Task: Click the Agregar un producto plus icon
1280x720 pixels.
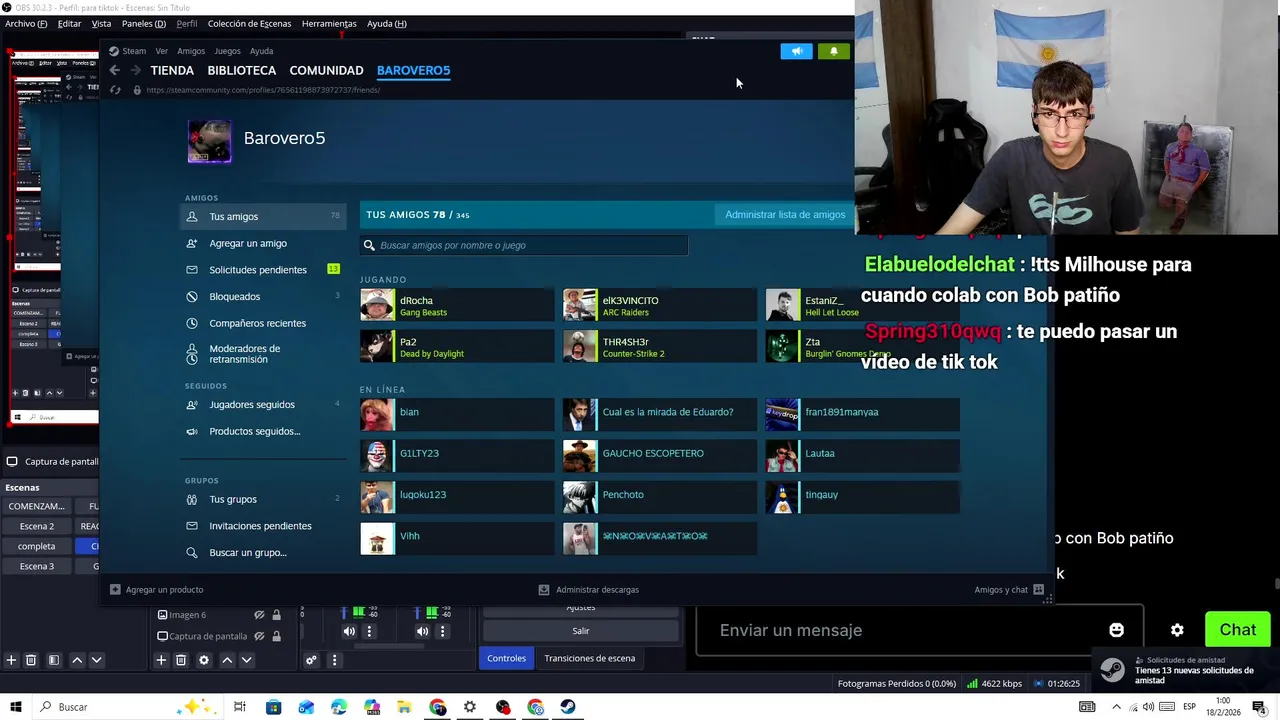Action: coord(115,590)
